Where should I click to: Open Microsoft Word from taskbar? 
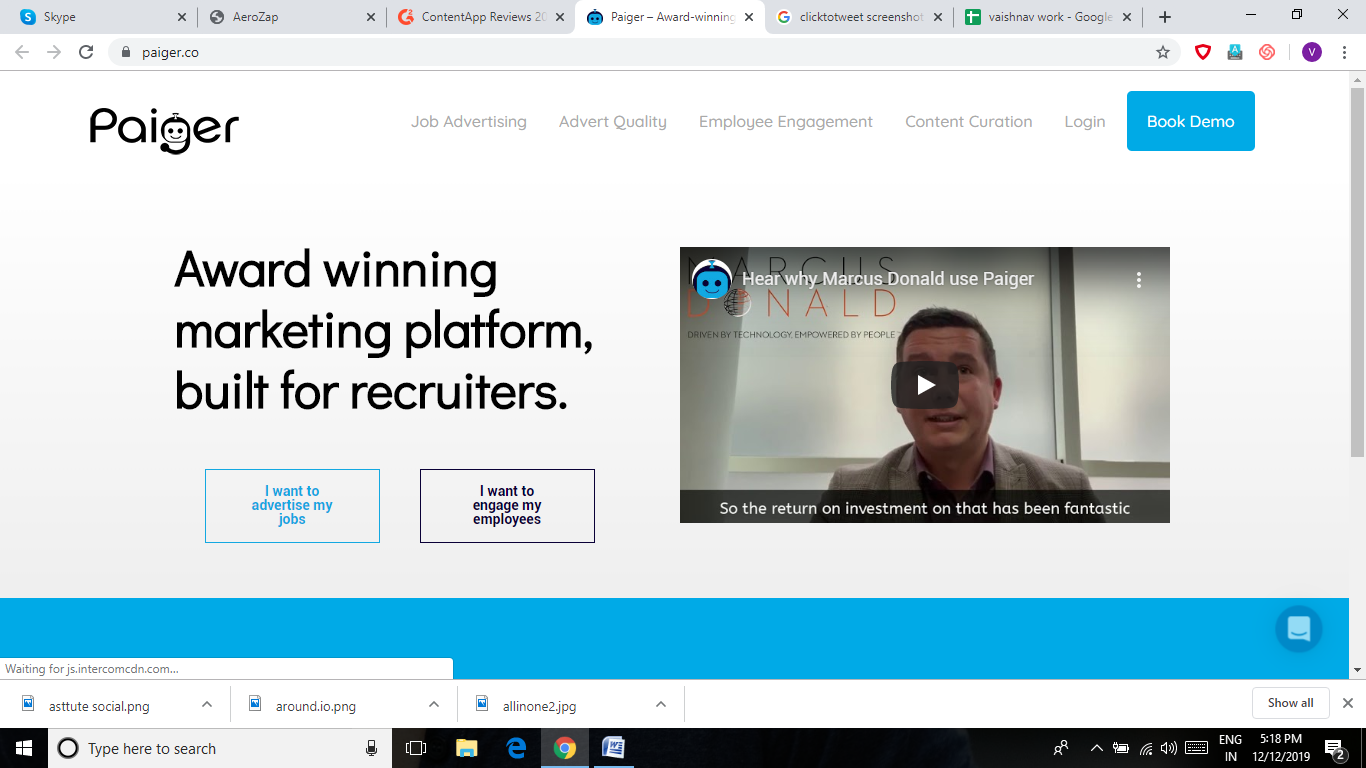click(613, 748)
